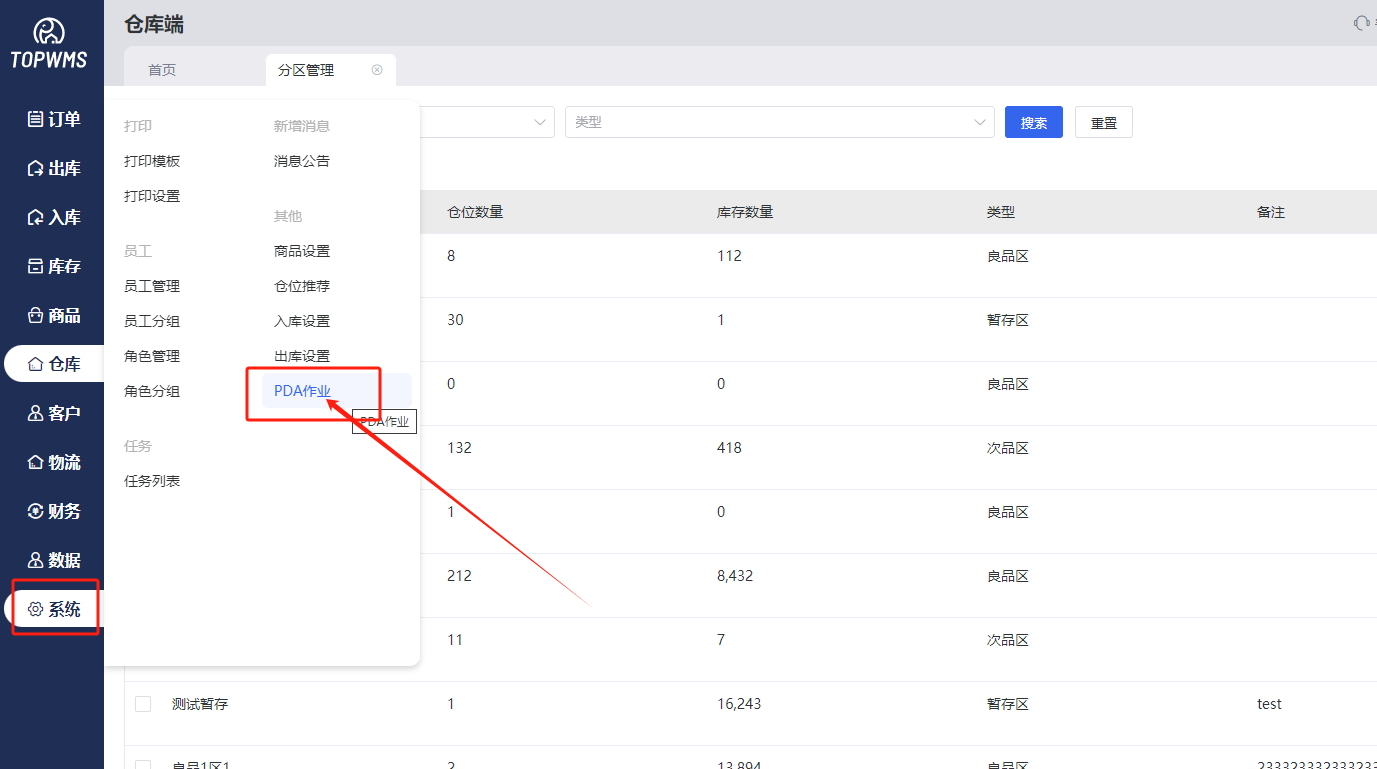1377x769 pixels.
Task: Choose 打印模板 from the flyout menu
Action: click(x=152, y=161)
